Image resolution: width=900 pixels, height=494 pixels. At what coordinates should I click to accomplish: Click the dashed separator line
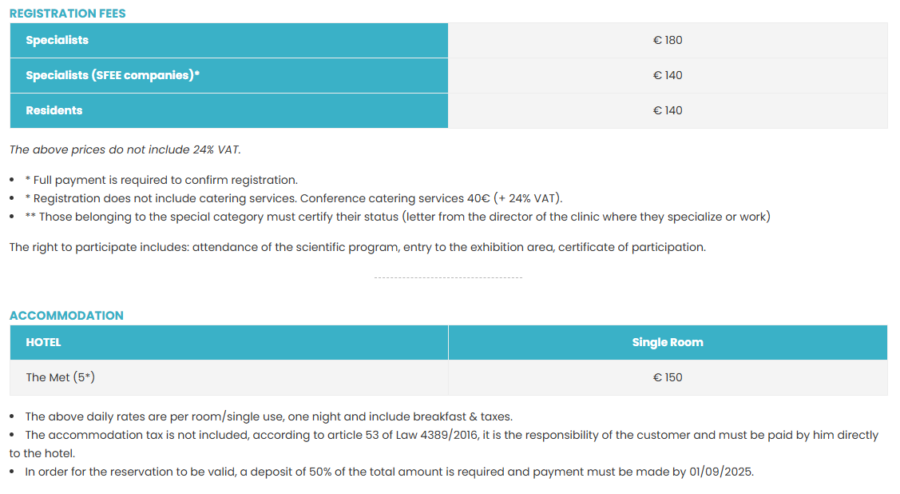[448, 278]
